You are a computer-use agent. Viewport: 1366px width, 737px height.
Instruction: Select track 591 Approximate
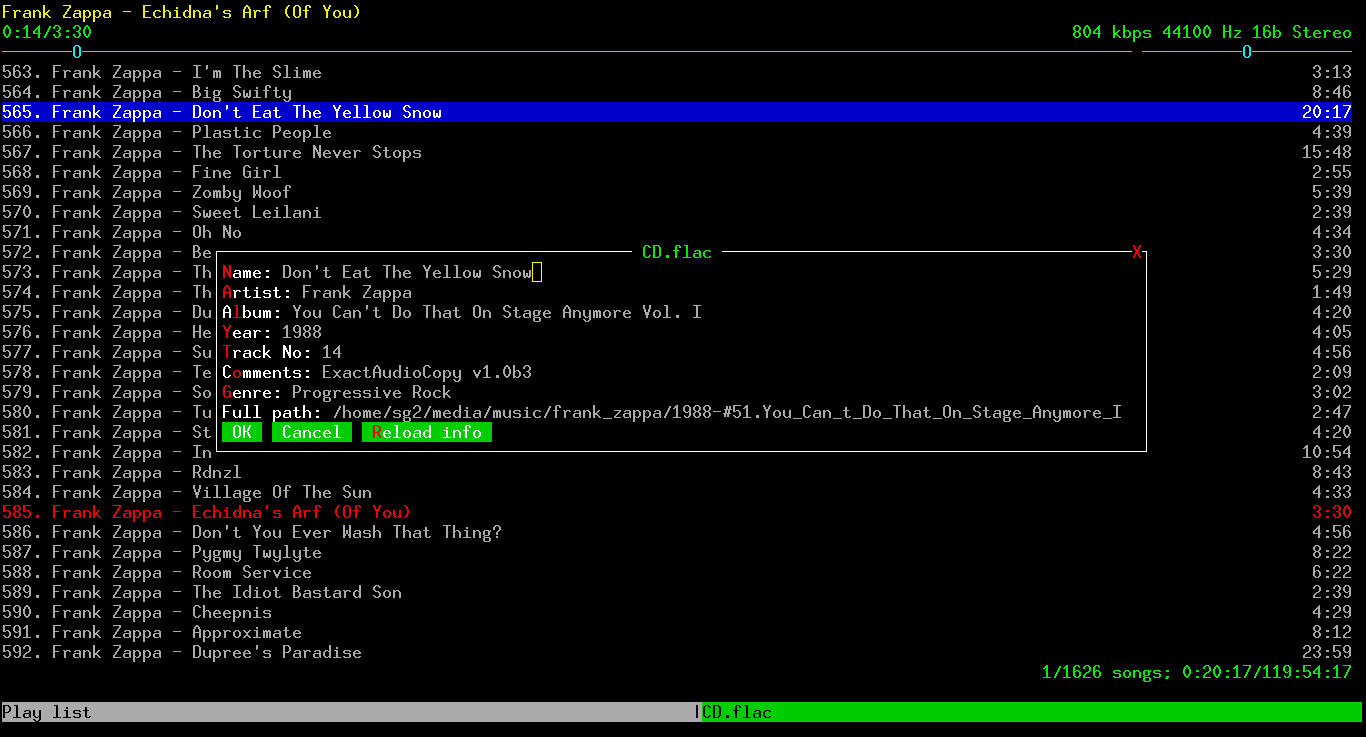click(x=677, y=632)
